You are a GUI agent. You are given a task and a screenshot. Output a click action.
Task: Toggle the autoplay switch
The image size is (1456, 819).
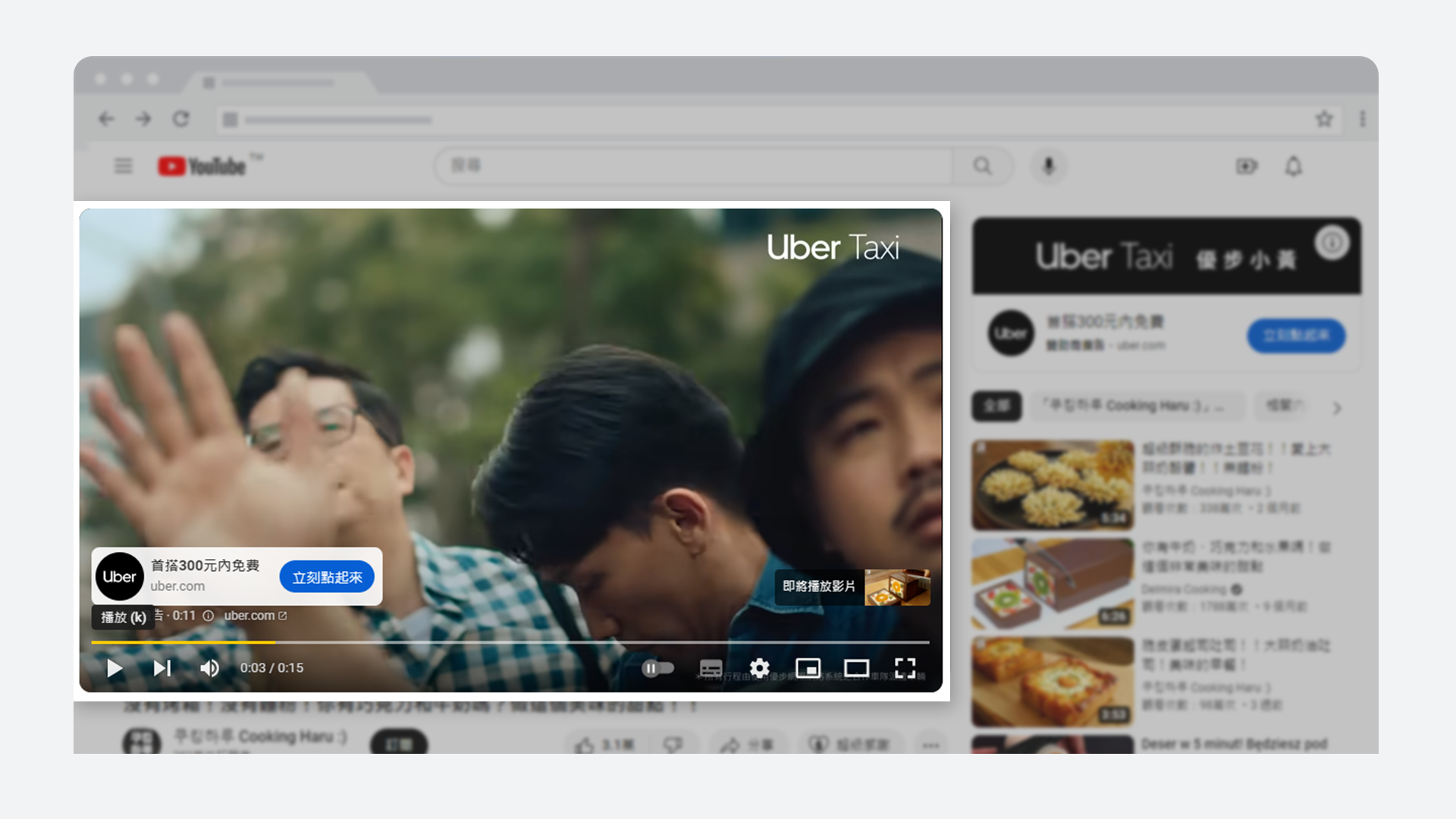657,668
